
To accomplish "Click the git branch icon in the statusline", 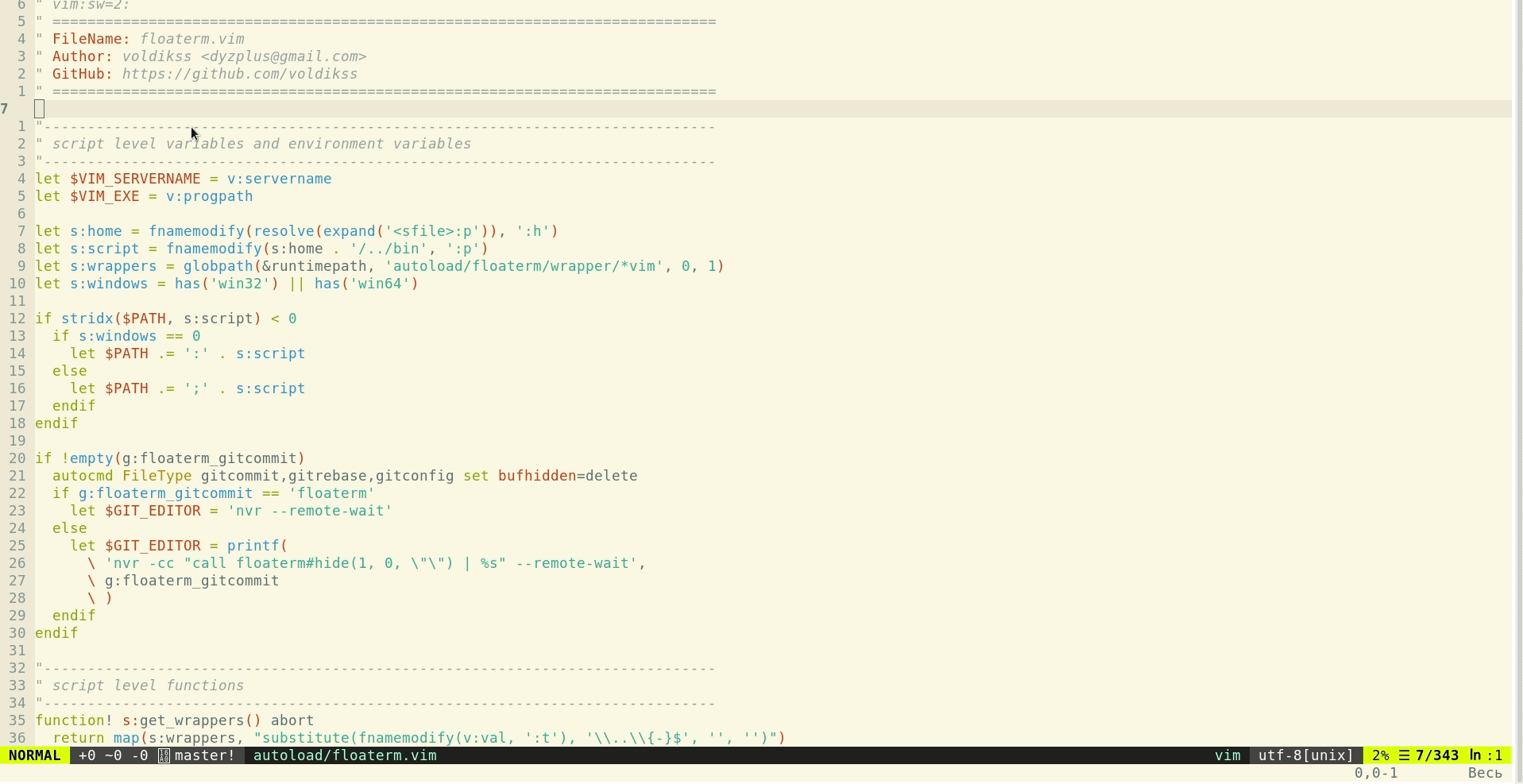I will tap(163, 755).
